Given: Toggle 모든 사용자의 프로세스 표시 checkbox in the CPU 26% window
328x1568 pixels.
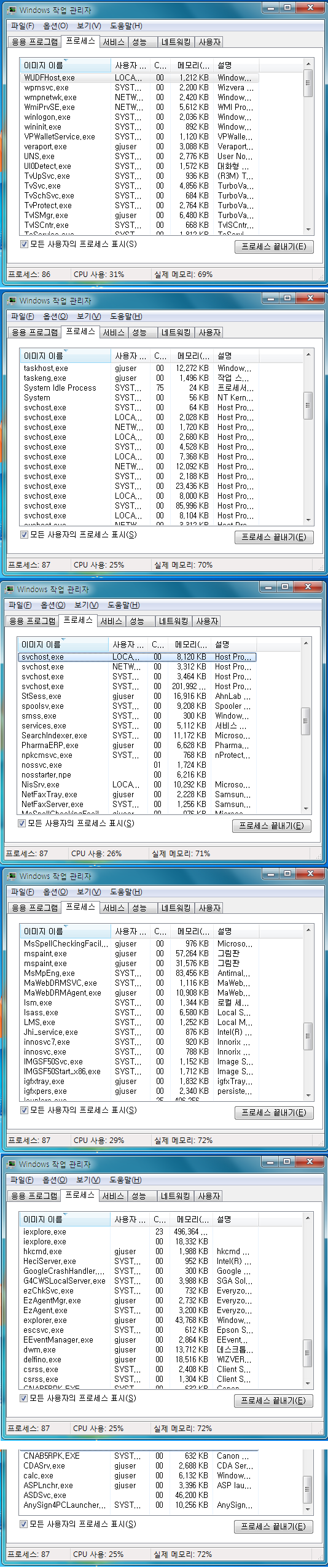Looking at the screenshot, I should pyautogui.click(x=22, y=823).
